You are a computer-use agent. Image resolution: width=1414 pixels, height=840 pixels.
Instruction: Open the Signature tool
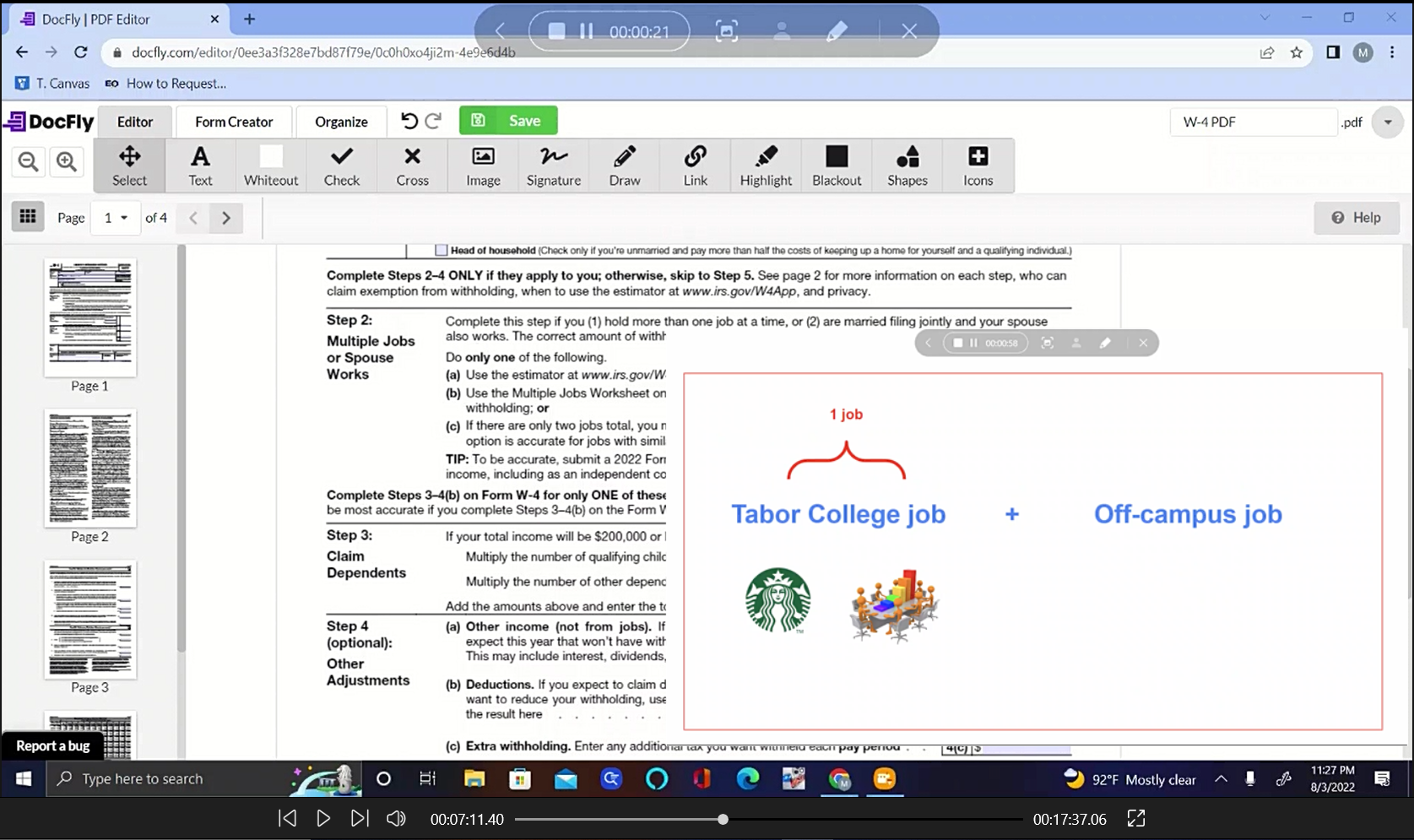[x=554, y=165]
